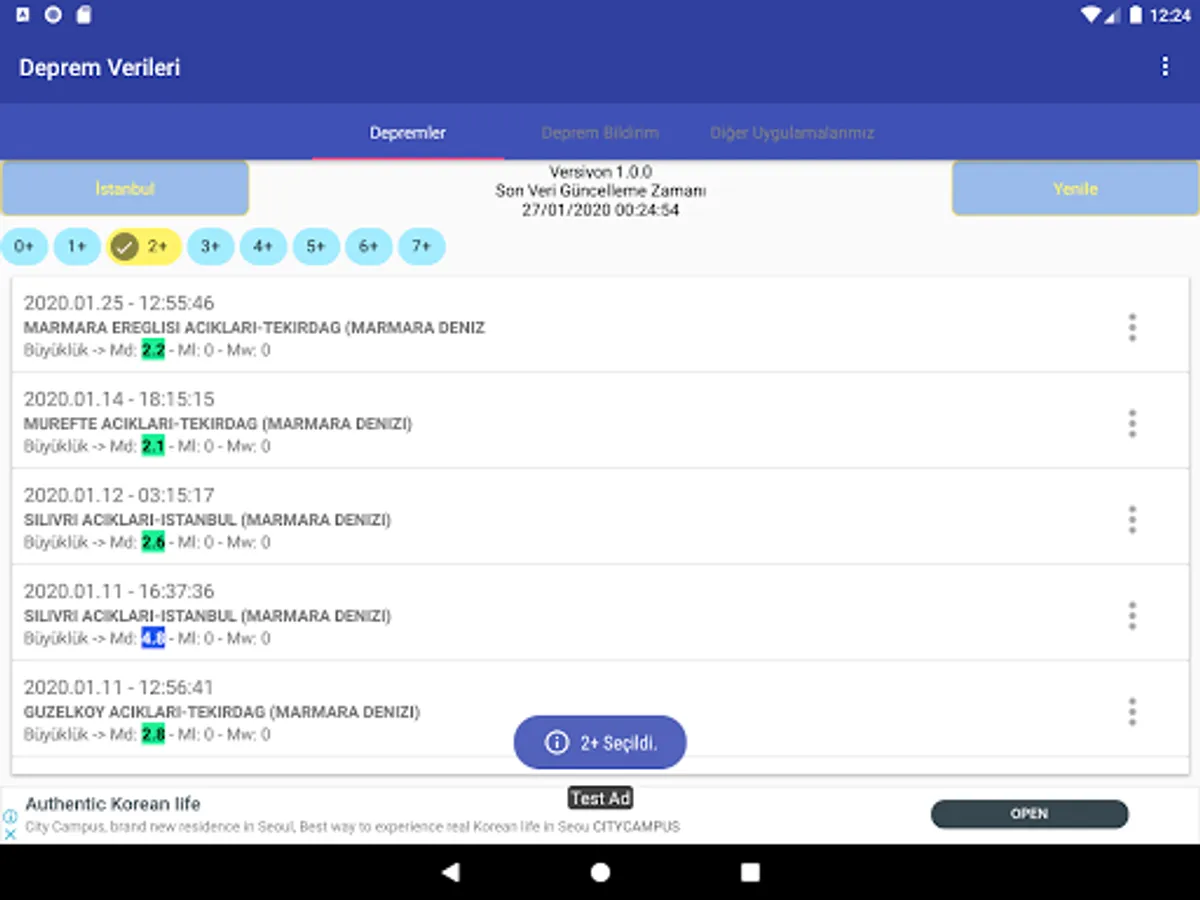Click the 2020.01.14 - 18:15:15 timestamp
This screenshot has height=900, width=1200.
tap(119, 399)
